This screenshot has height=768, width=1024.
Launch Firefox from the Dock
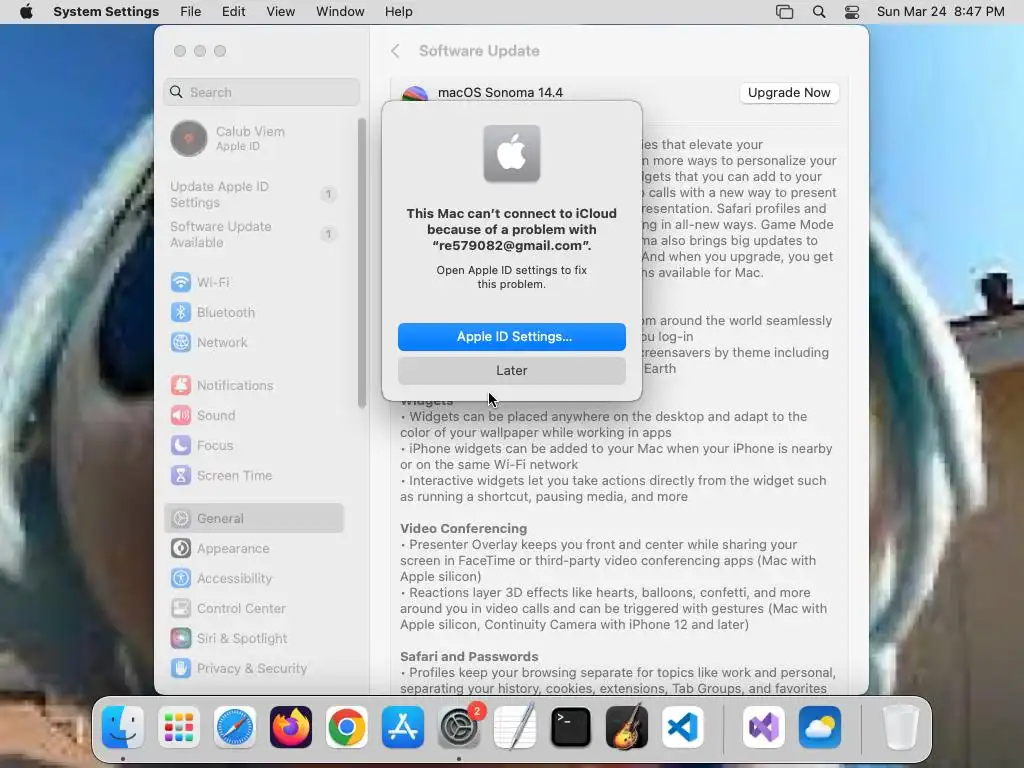(x=291, y=727)
